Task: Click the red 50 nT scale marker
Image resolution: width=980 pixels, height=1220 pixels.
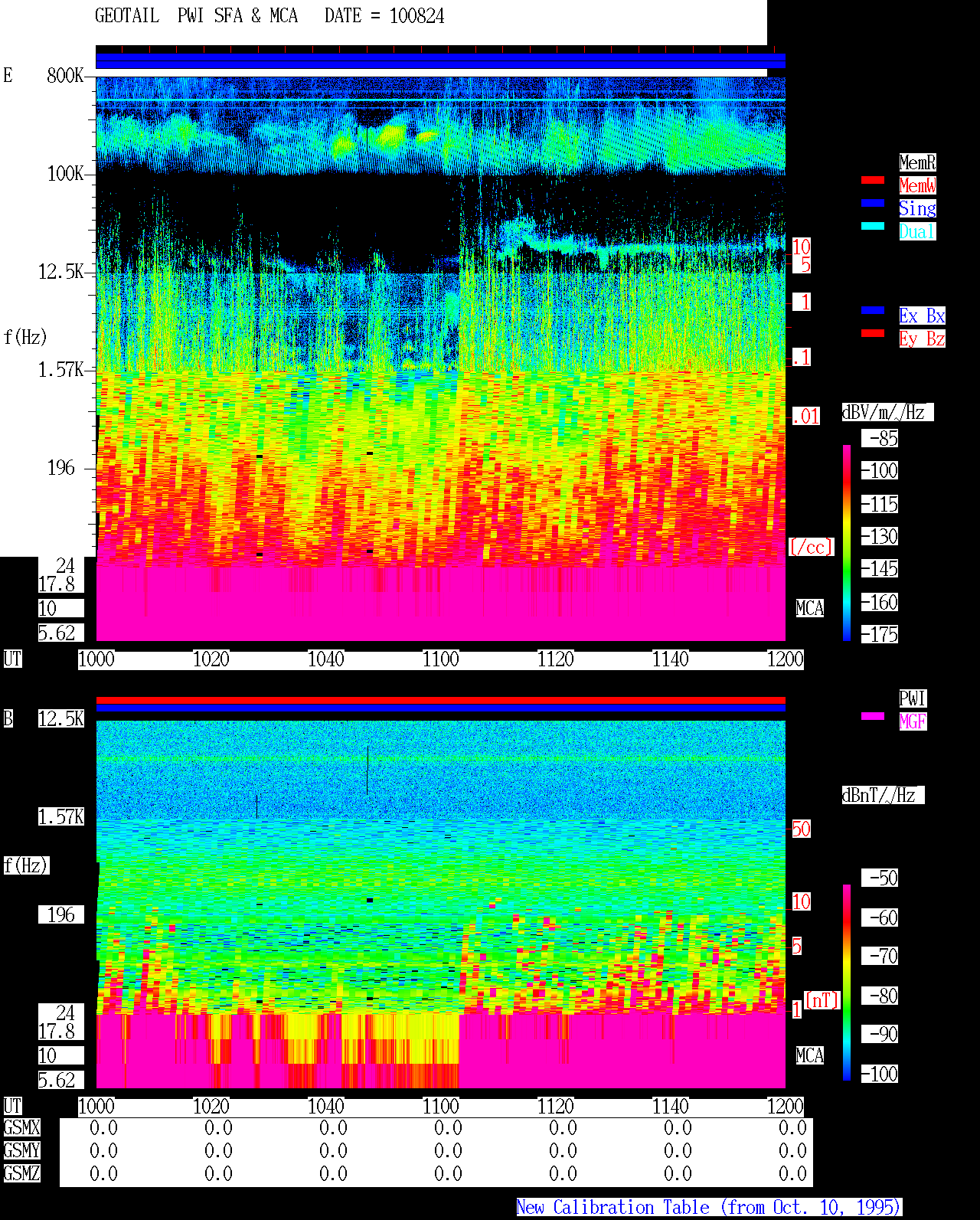Action: 801,829
